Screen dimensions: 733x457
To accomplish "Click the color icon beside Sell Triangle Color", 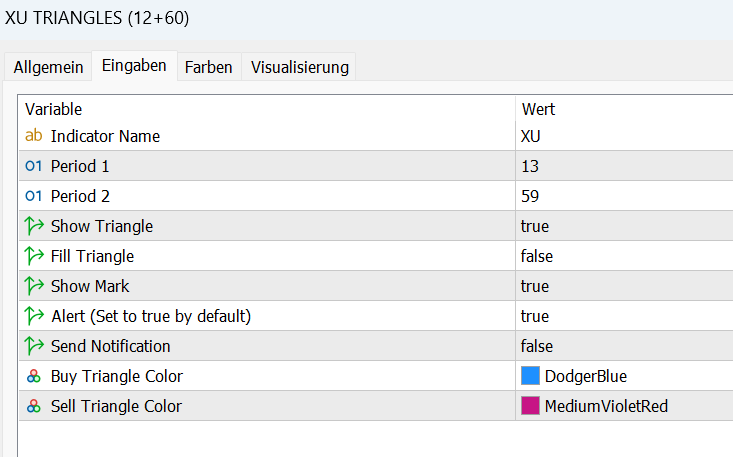I will click(33, 406).
